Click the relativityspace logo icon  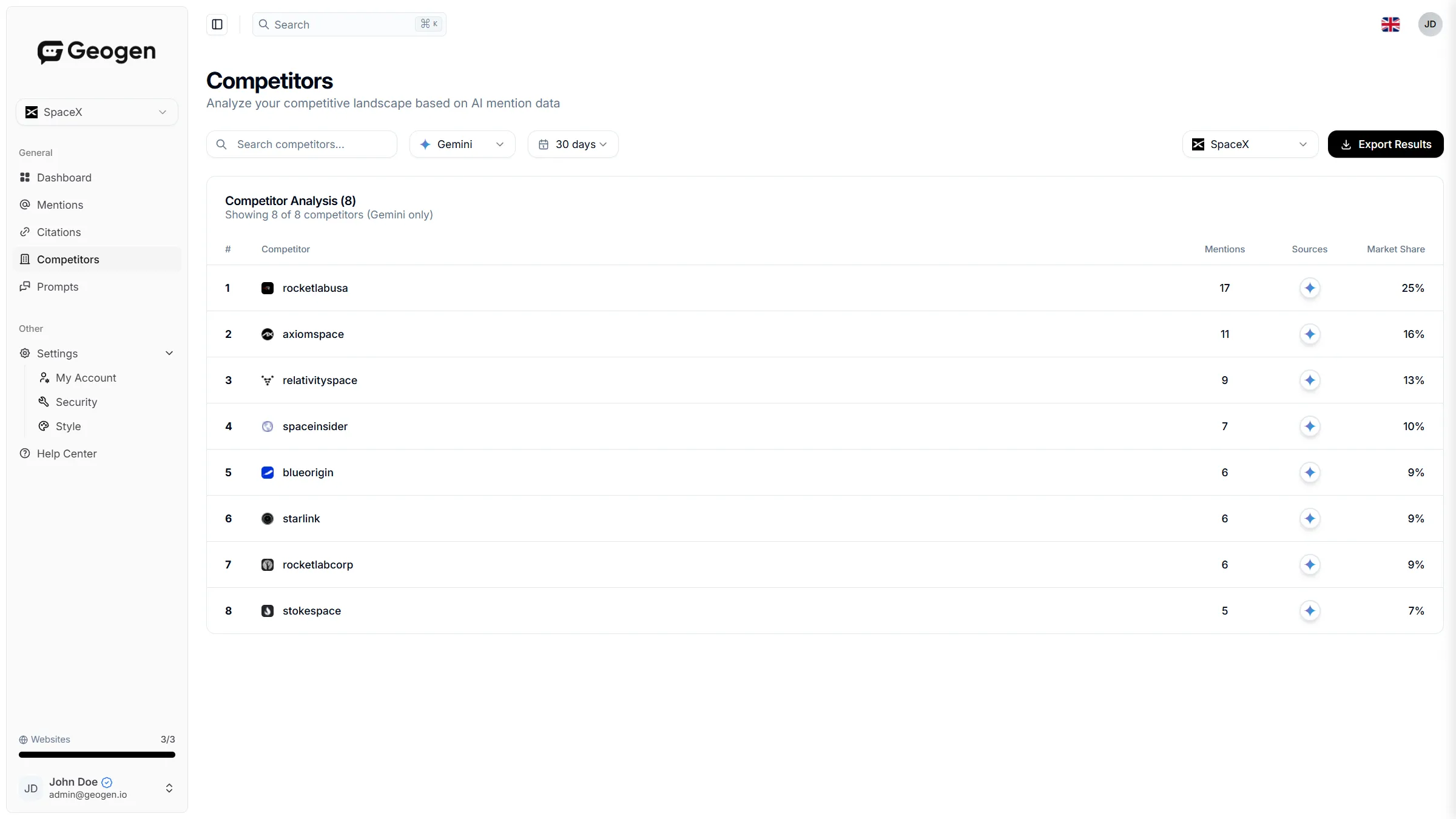[268, 380]
